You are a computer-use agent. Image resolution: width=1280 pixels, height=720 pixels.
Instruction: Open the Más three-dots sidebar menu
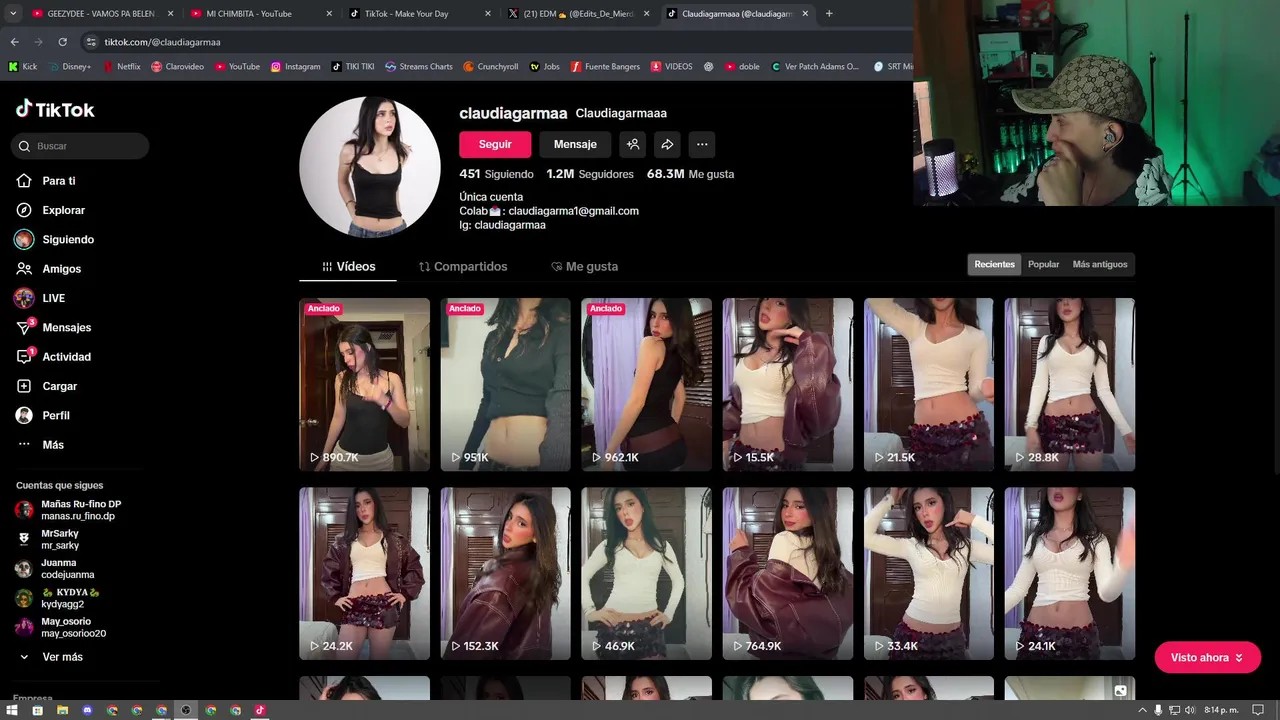40,445
